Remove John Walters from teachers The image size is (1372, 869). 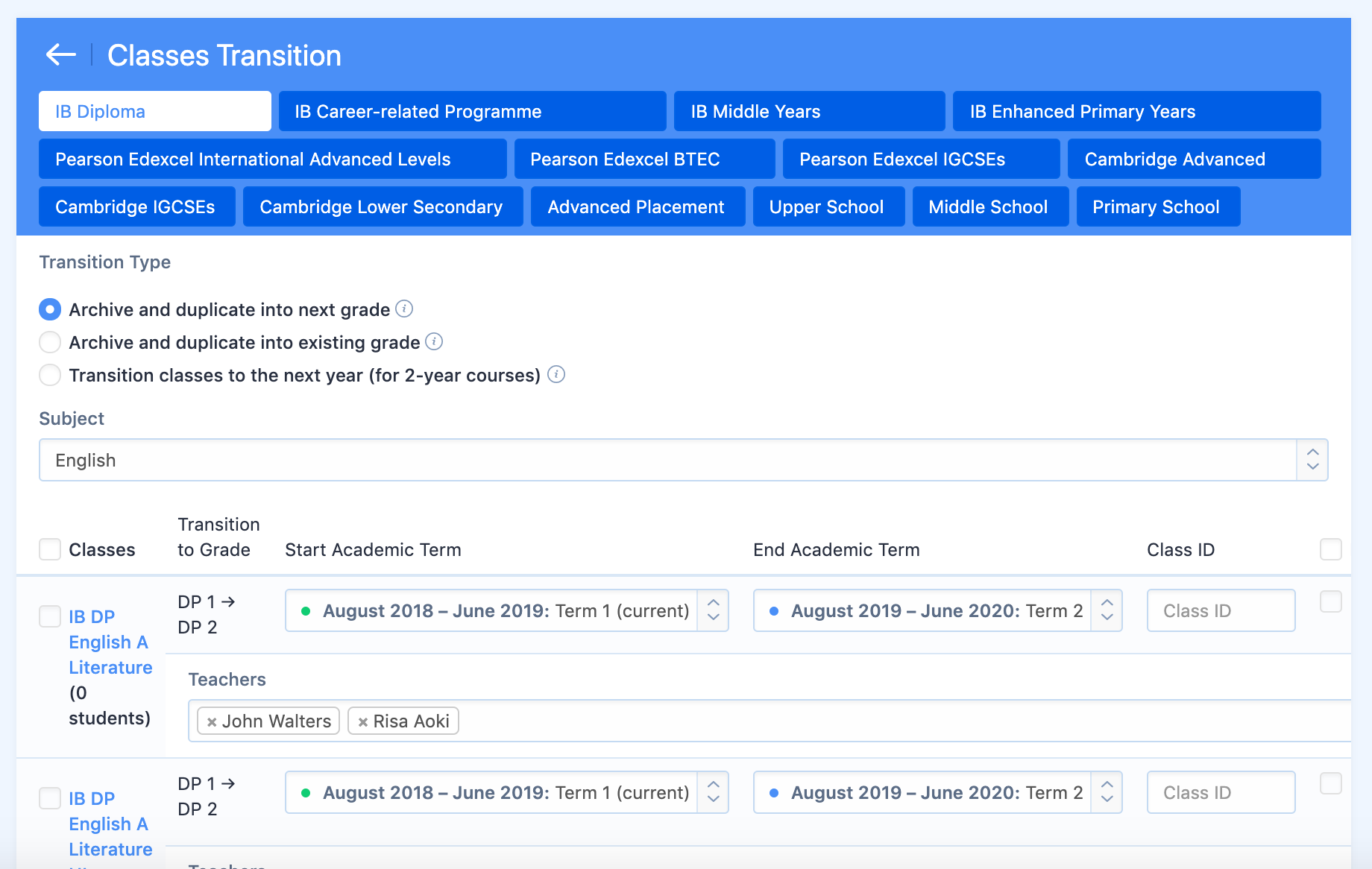pos(212,721)
